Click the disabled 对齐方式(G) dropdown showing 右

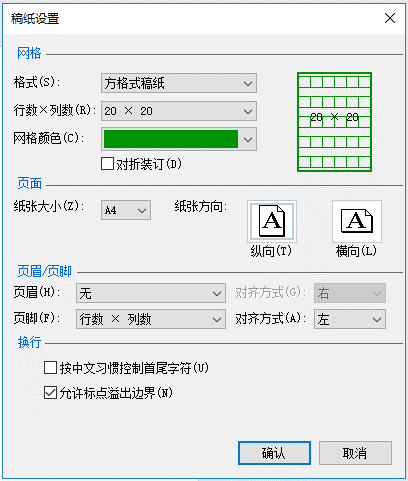coord(350,293)
